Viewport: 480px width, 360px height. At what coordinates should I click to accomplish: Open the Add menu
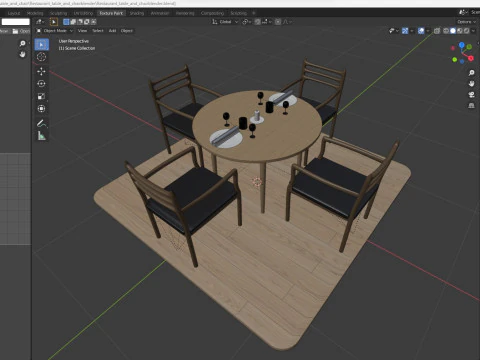tap(113, 31)
